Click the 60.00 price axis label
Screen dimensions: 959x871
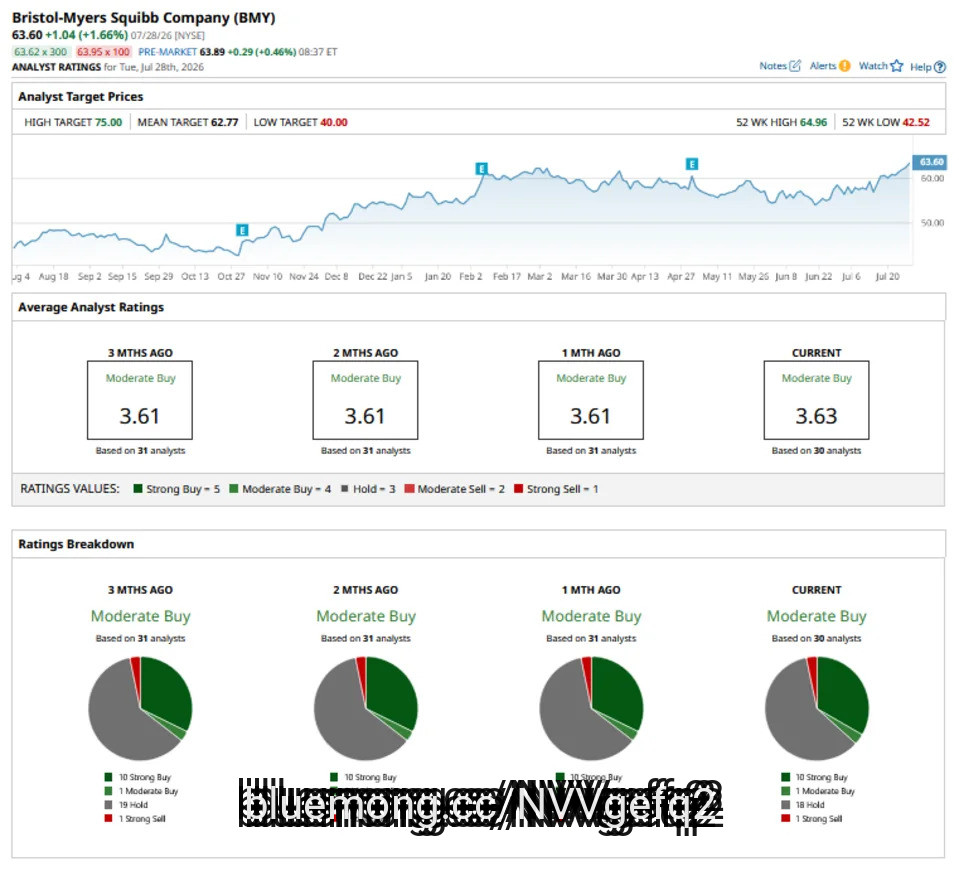932,179
